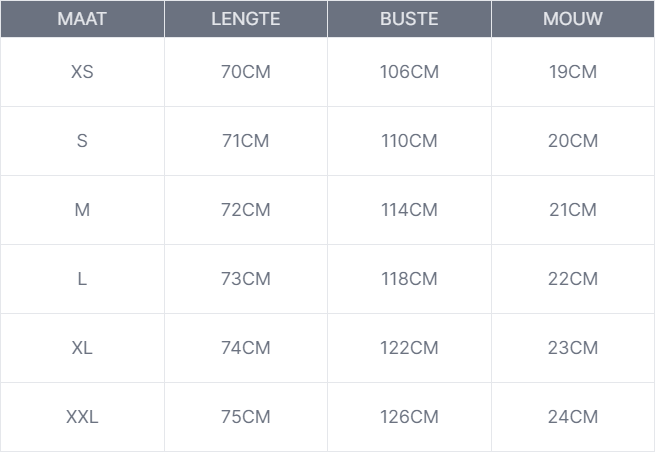Select the 23CM sleeve value
The image size is (655, 452).
click(573, 348)
